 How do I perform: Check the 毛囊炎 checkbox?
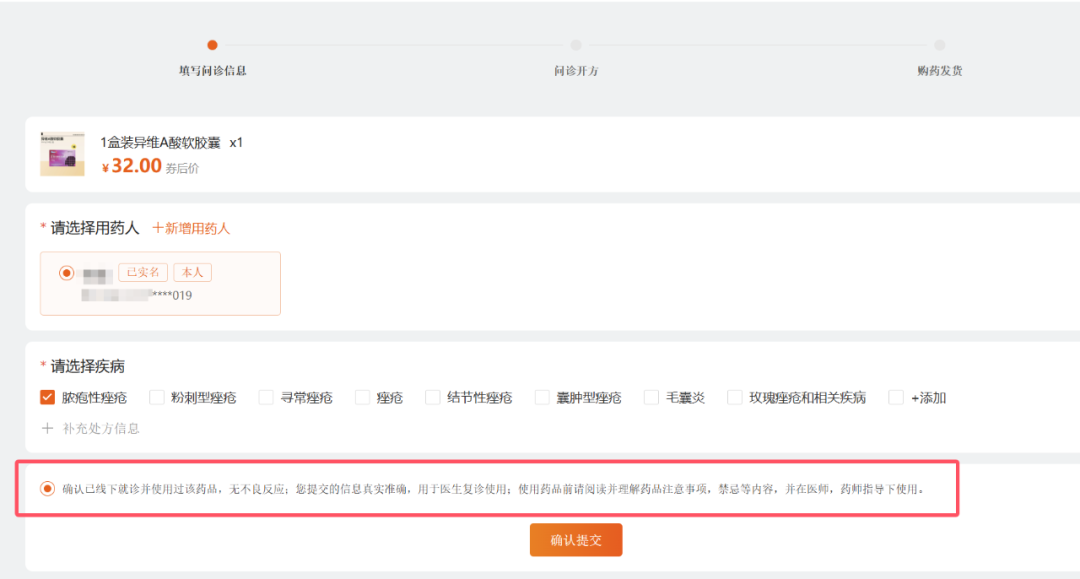(x=652, y=397)
